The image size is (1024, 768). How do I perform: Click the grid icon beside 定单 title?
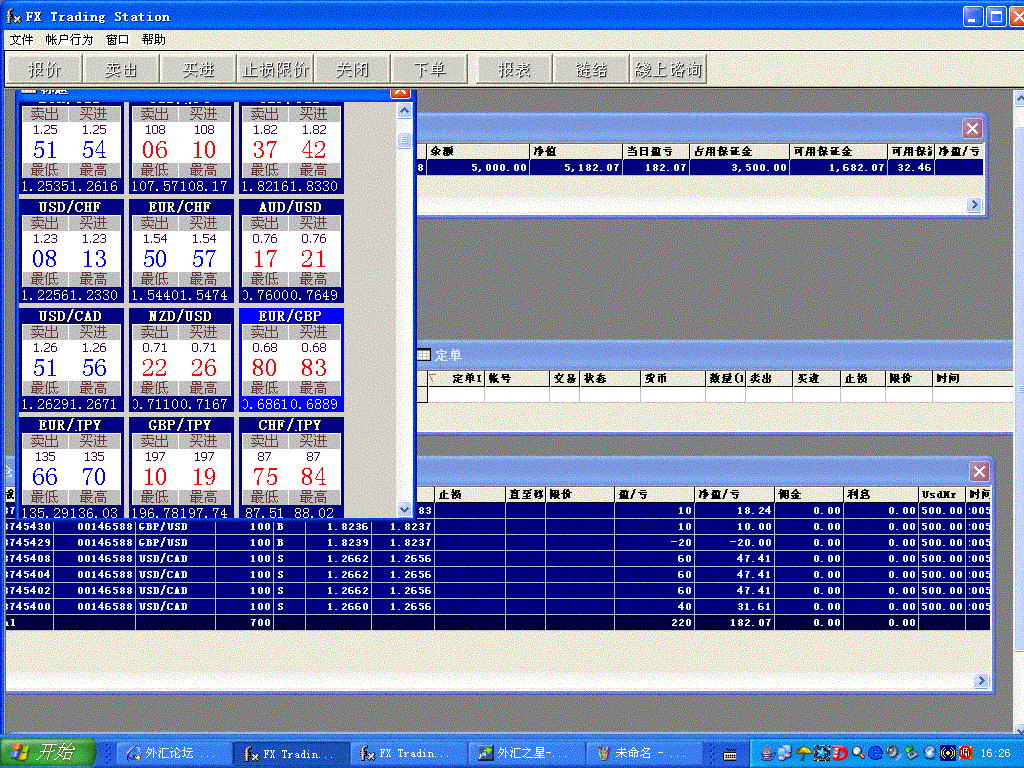coord(423,355)
